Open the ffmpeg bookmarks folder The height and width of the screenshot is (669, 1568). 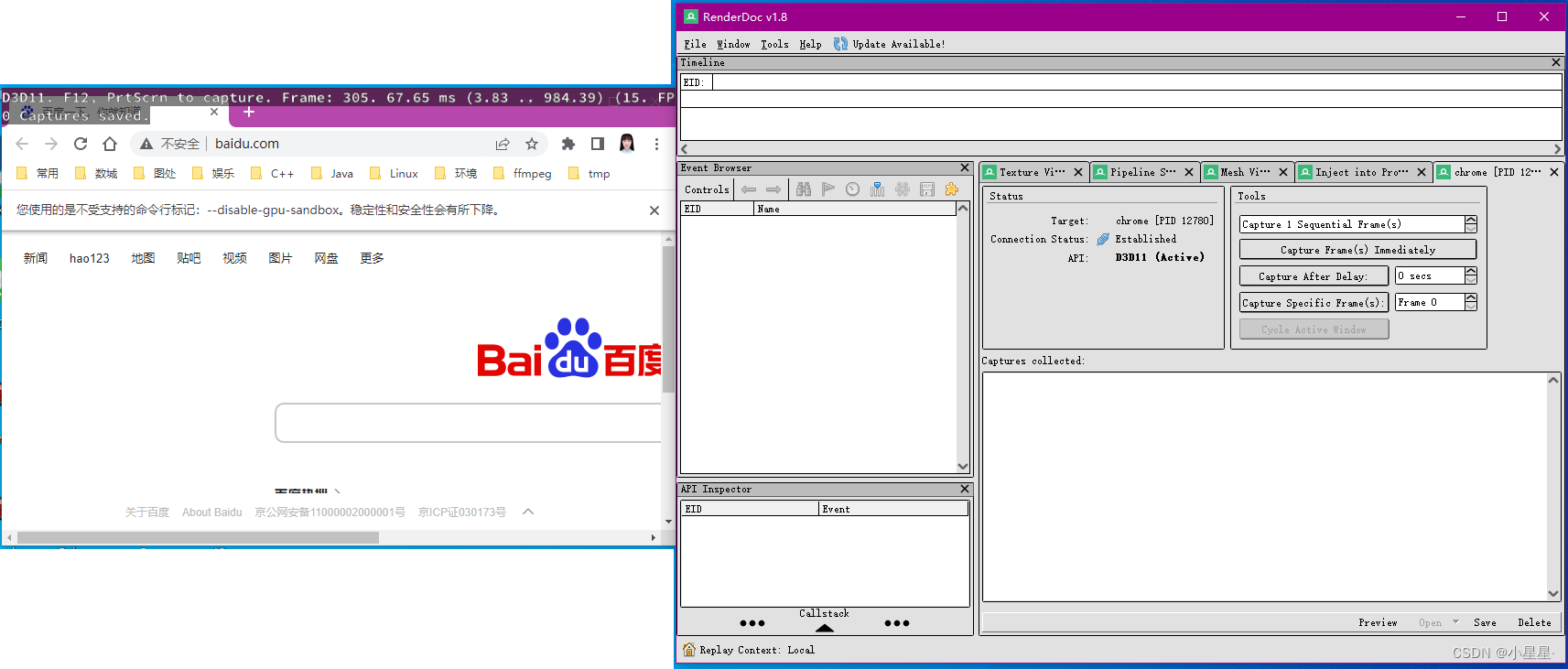pyautogui.click(x=523, y=173)
